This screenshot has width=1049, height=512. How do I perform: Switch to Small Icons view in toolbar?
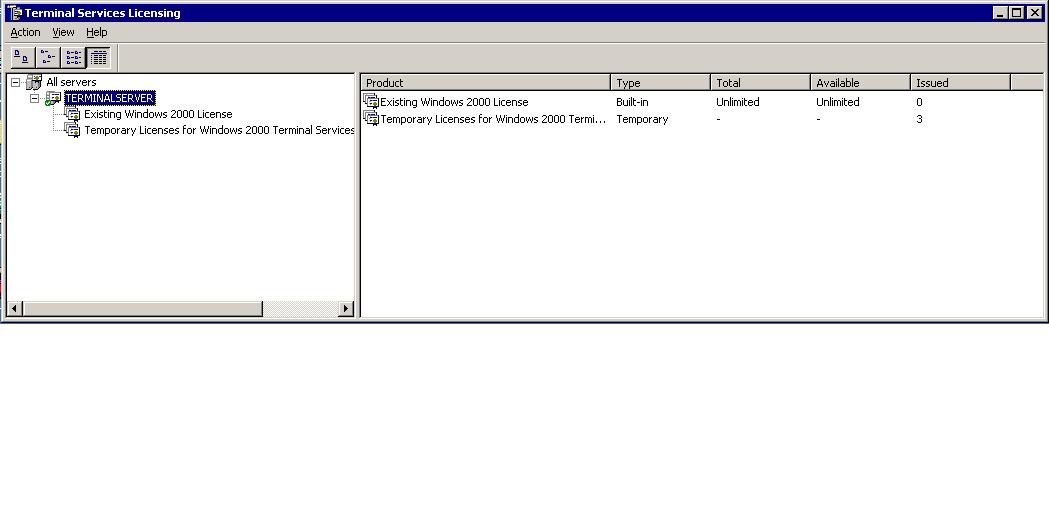[48, 58]
